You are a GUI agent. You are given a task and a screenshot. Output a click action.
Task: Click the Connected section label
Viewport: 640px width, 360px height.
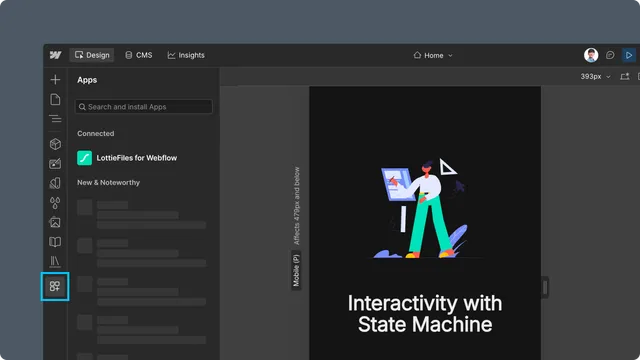96,133
